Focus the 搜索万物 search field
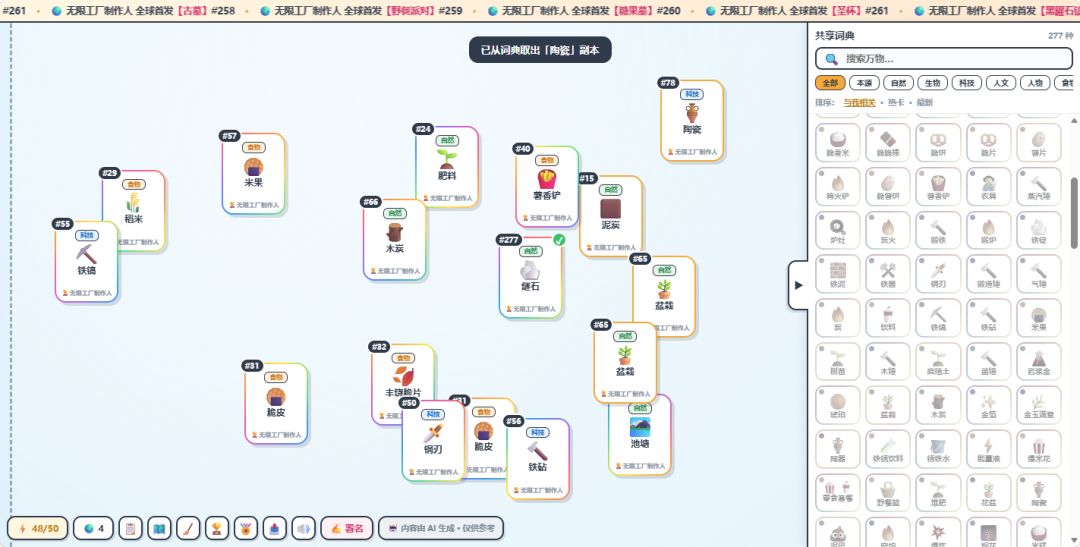 coord(944,59)
